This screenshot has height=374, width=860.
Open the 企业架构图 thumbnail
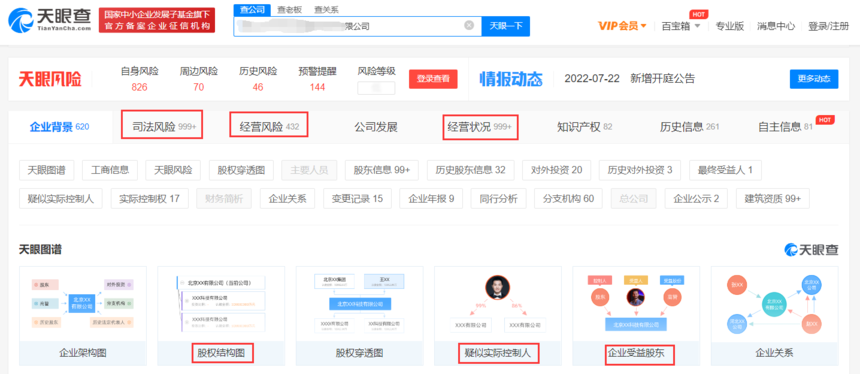click(83, 316)
